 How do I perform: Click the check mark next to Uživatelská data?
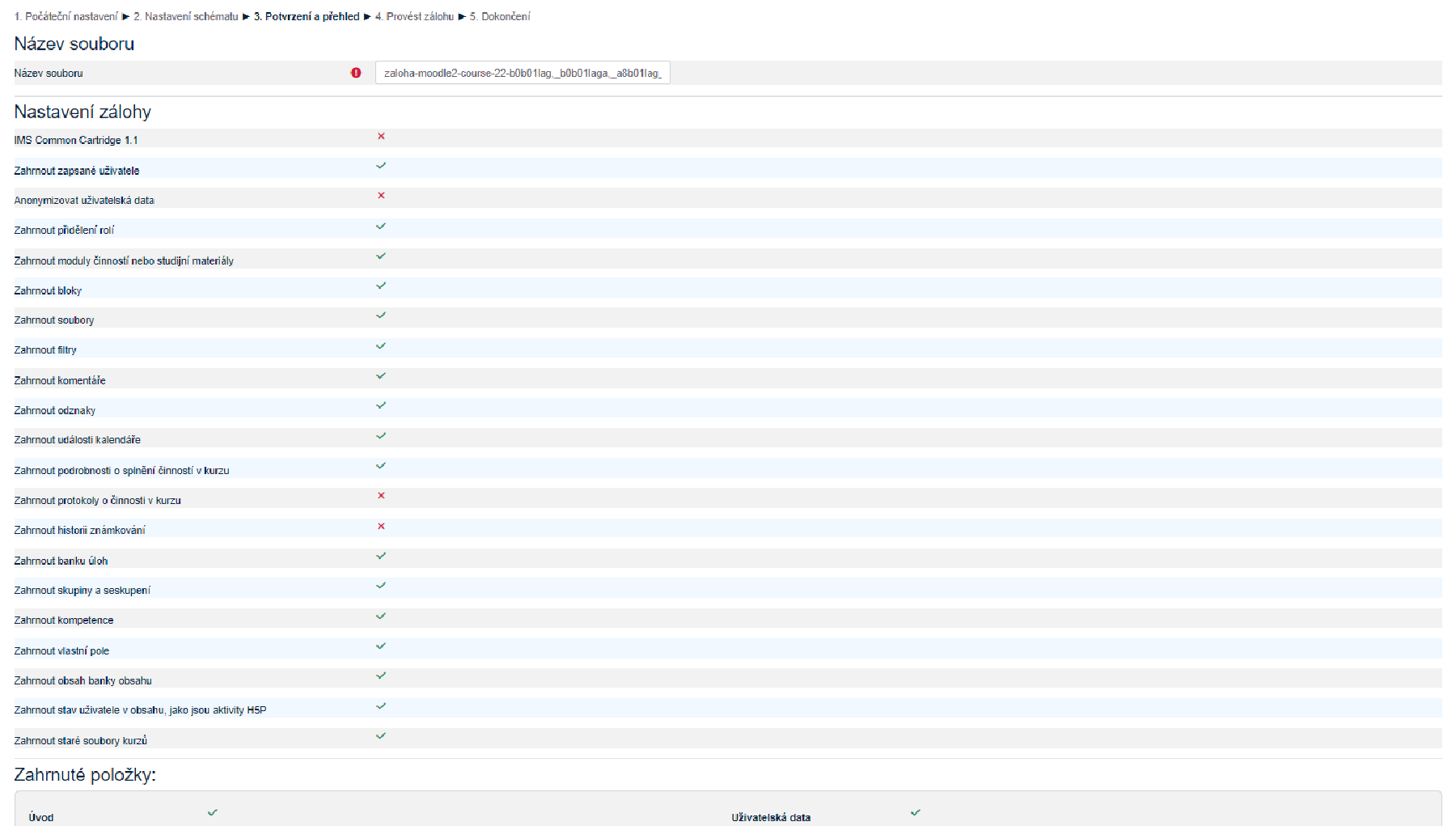[916, 812]
